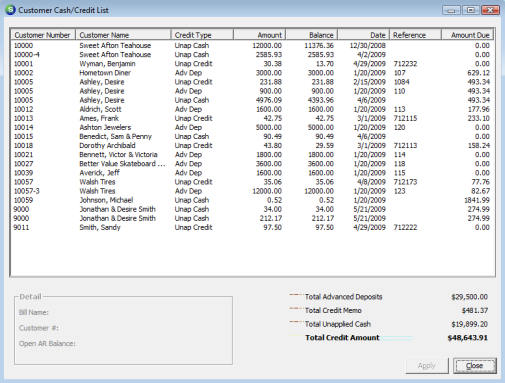Select the Smith, Sandy row

(x=252, y=227)
